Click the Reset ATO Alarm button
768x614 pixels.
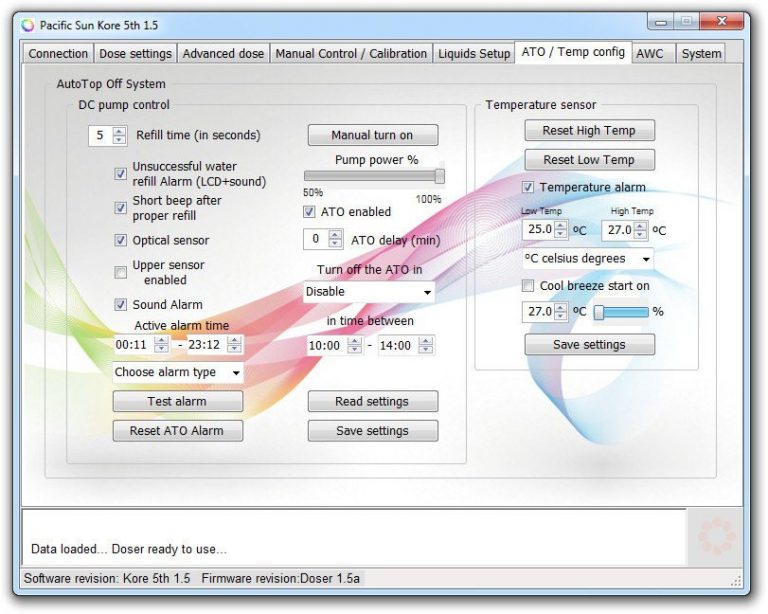pos(177,431)
